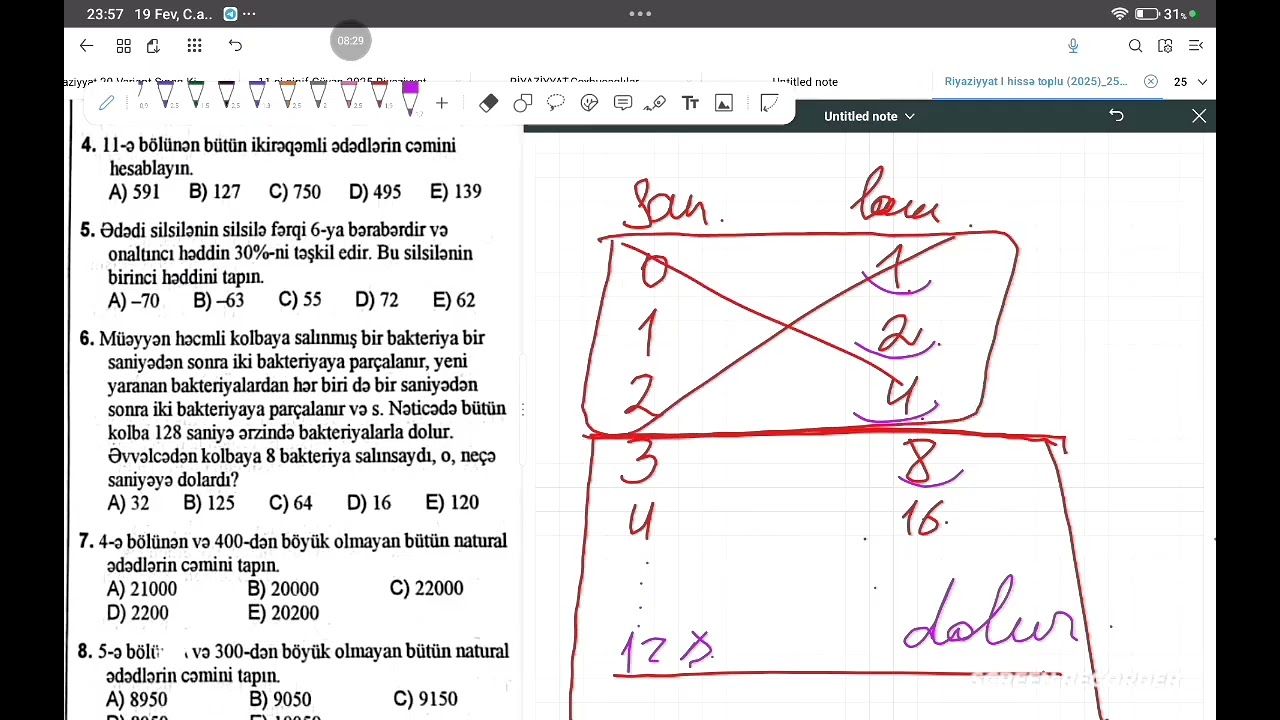This screenshot has height=720, width=1280.
Task: Close the Untitled note split panel
Action: tap(1199, 116)
